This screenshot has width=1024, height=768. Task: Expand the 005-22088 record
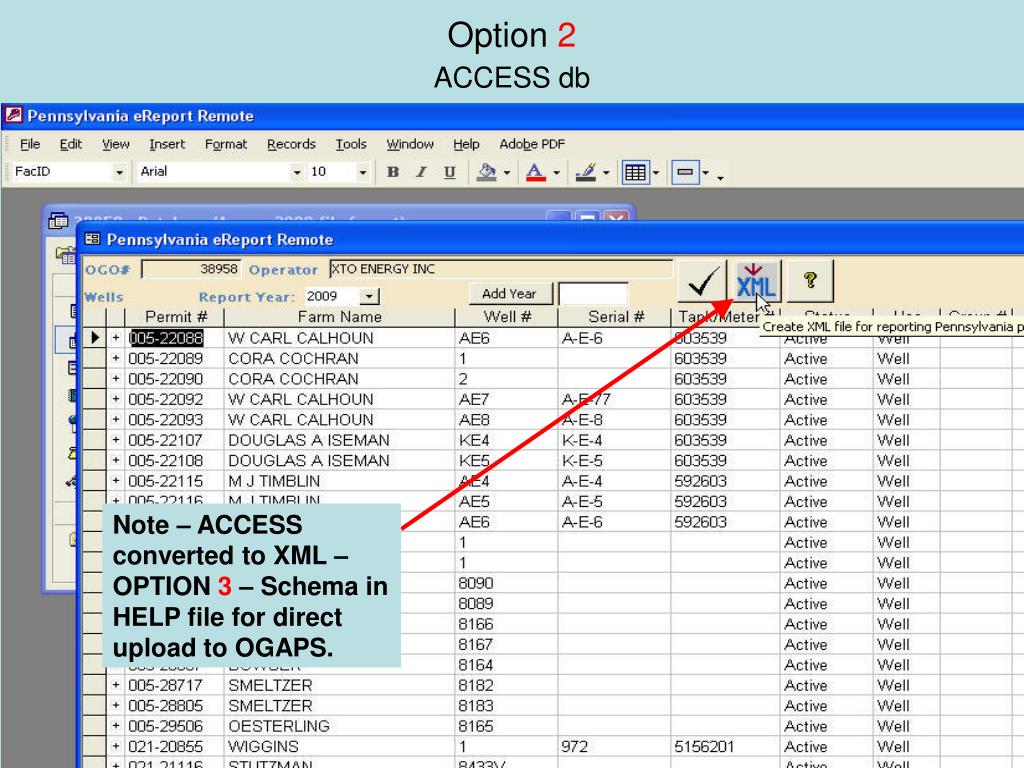[x=116, y=338]
